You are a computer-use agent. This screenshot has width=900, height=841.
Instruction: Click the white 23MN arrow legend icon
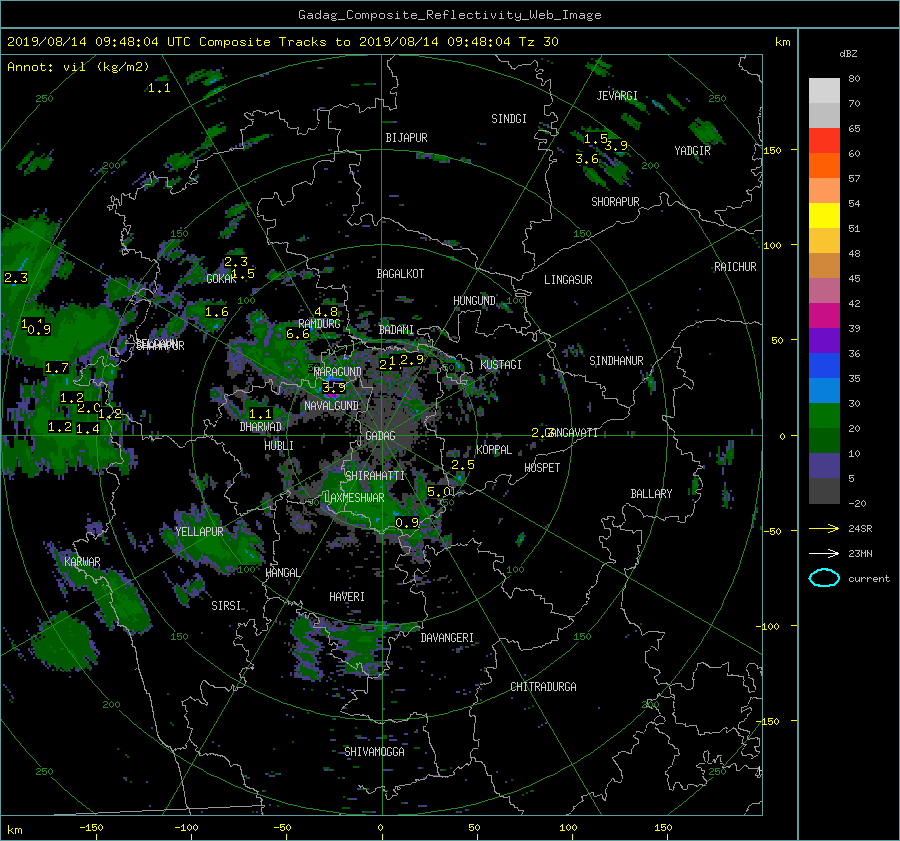point(824,554)
